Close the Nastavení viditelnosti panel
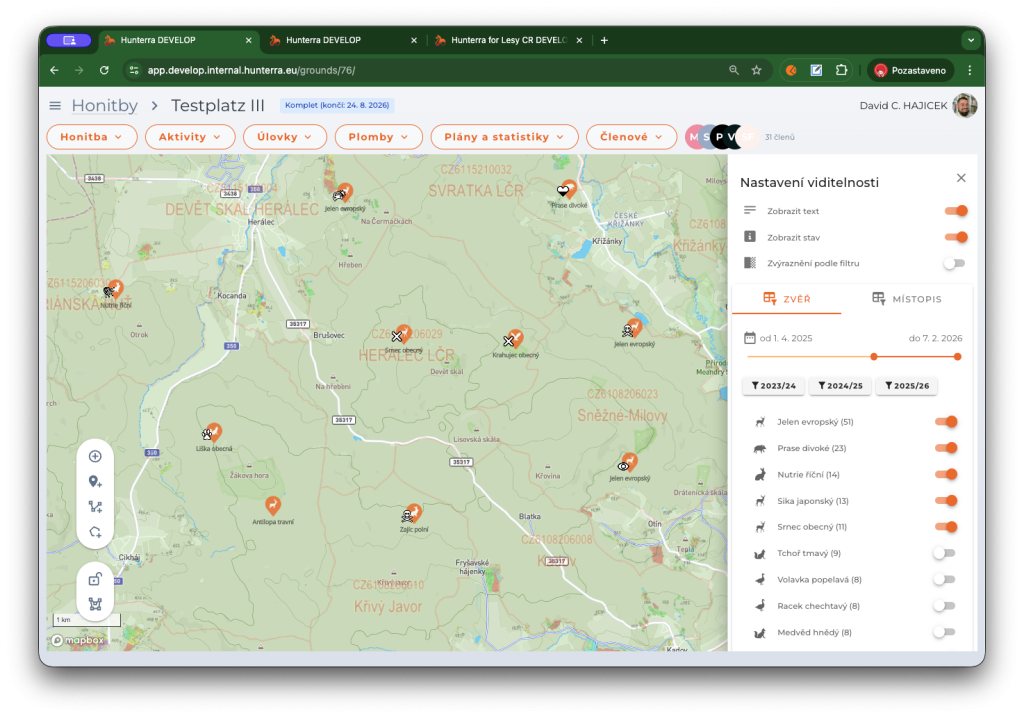This screenshot has height=718, width=1024. pos(961,178)
